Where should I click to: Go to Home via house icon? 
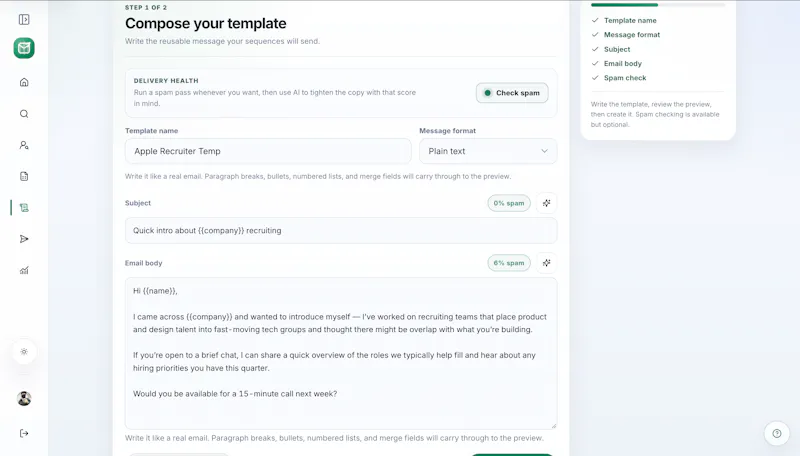24,82
